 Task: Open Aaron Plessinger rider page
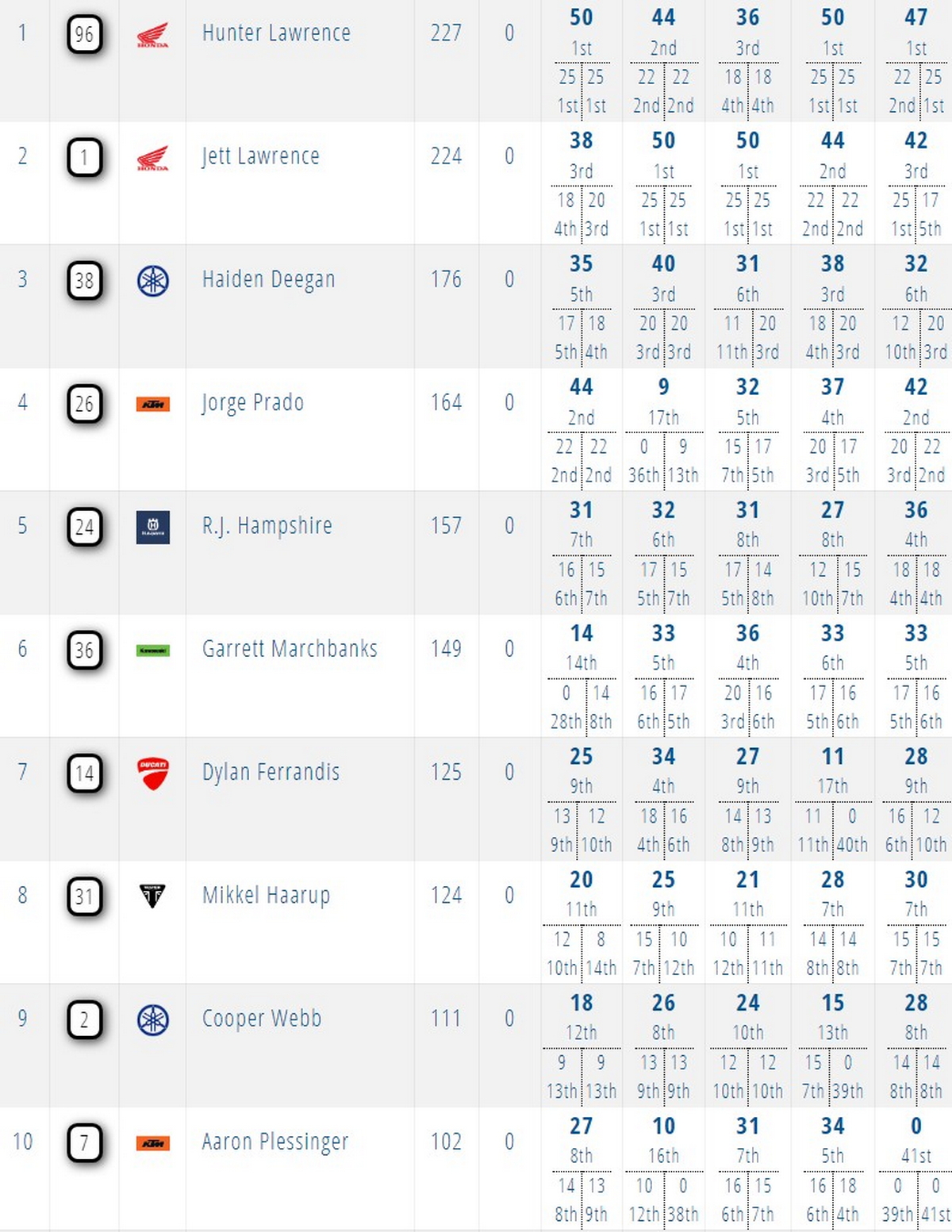274,1142
